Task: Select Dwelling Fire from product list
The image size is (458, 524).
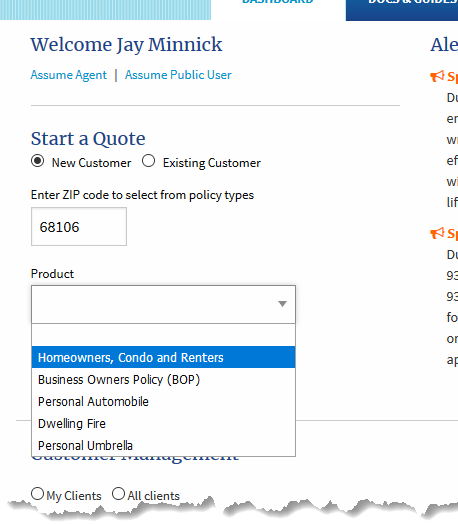Action: pos(163,423)
